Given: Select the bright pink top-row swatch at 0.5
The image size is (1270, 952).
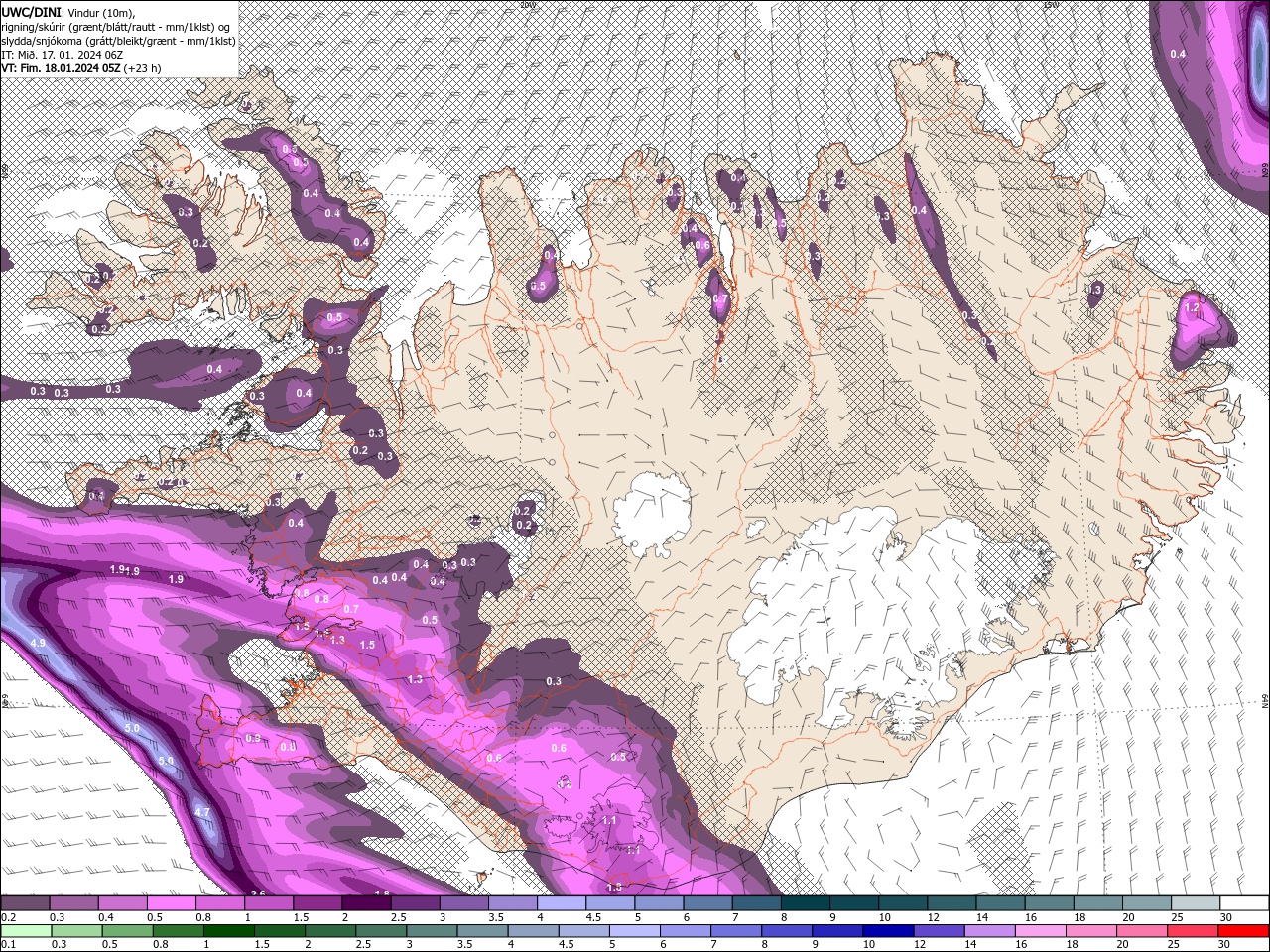Looking at the screenshot, I should coord(171,903).
